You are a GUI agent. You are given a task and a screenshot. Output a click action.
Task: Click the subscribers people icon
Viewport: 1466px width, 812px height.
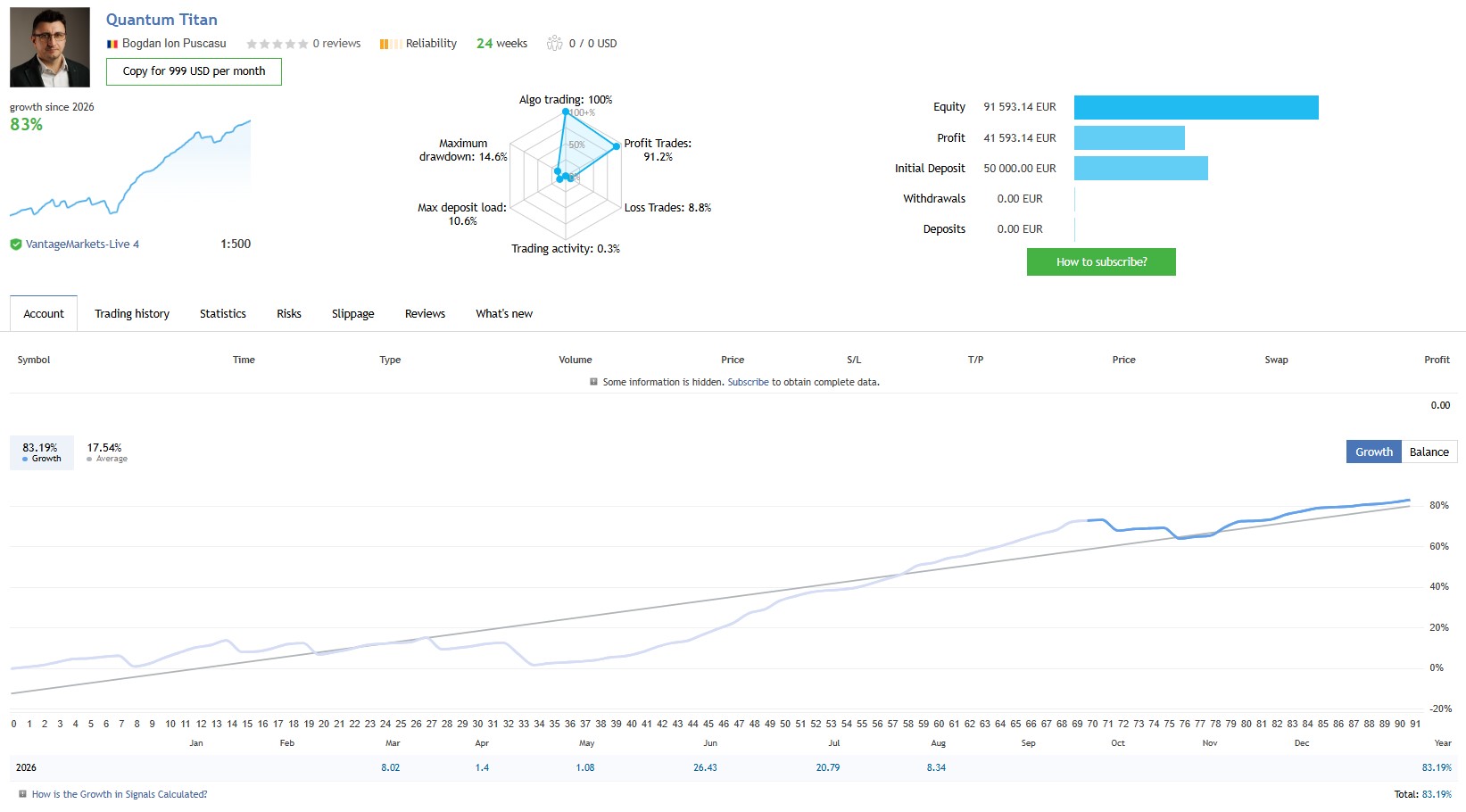coord(554,43)
